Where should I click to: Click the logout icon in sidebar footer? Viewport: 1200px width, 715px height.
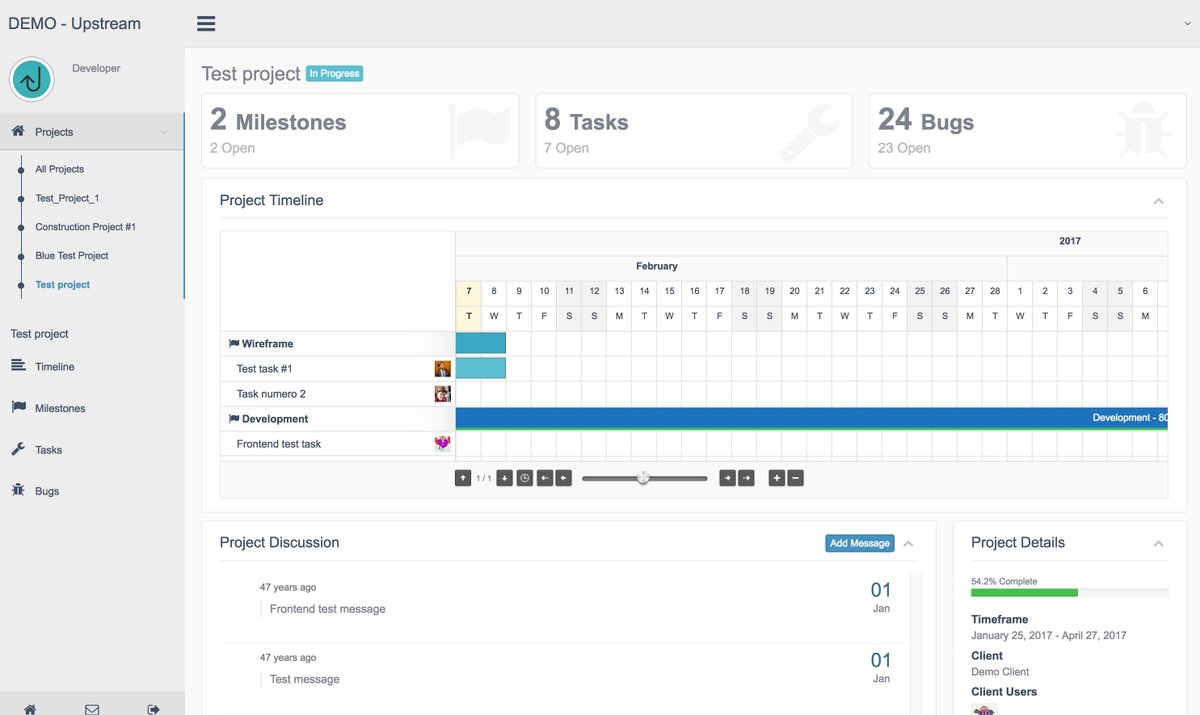tap(153, 709)
